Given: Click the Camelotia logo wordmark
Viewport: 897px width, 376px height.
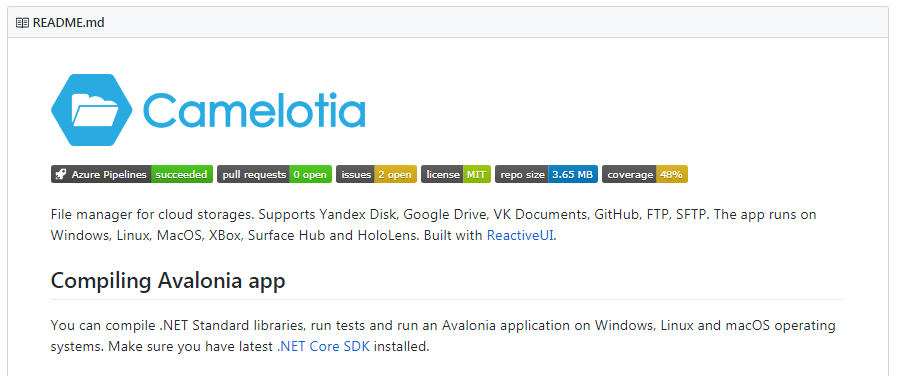Looking at the screenshot, I should [254, 110].
